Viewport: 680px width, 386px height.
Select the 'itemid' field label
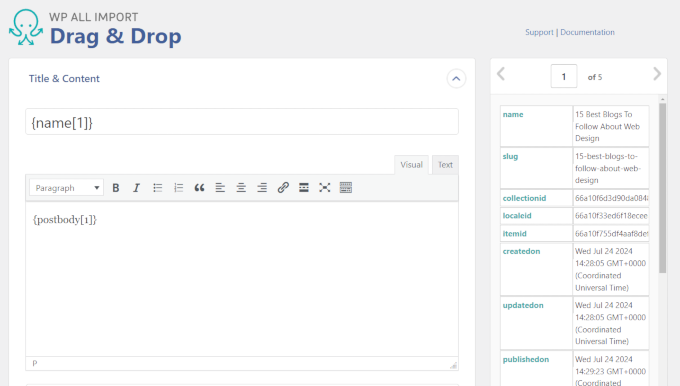(x=515, y=234)
